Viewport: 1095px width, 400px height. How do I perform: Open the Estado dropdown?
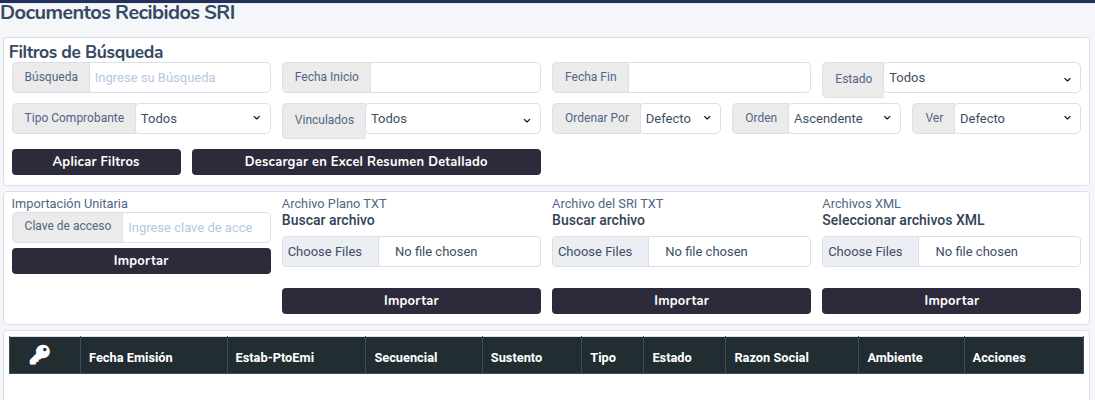point(982,78)
